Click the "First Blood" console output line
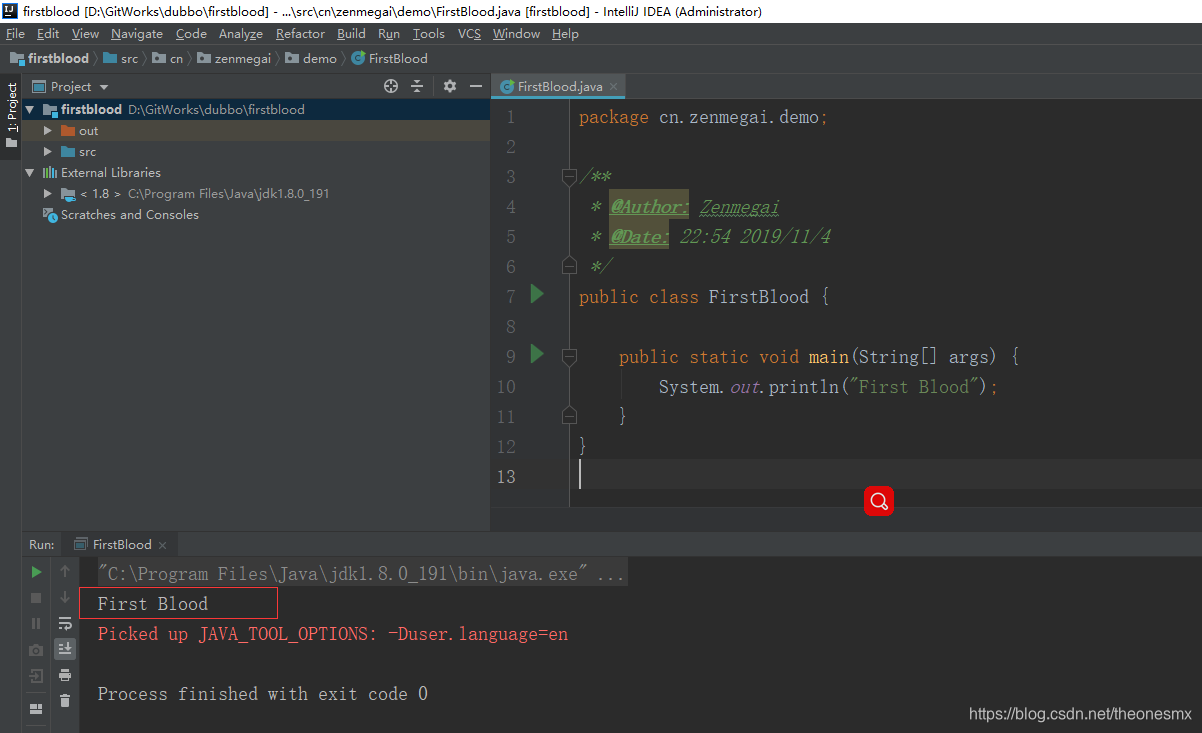 point(153,604)
